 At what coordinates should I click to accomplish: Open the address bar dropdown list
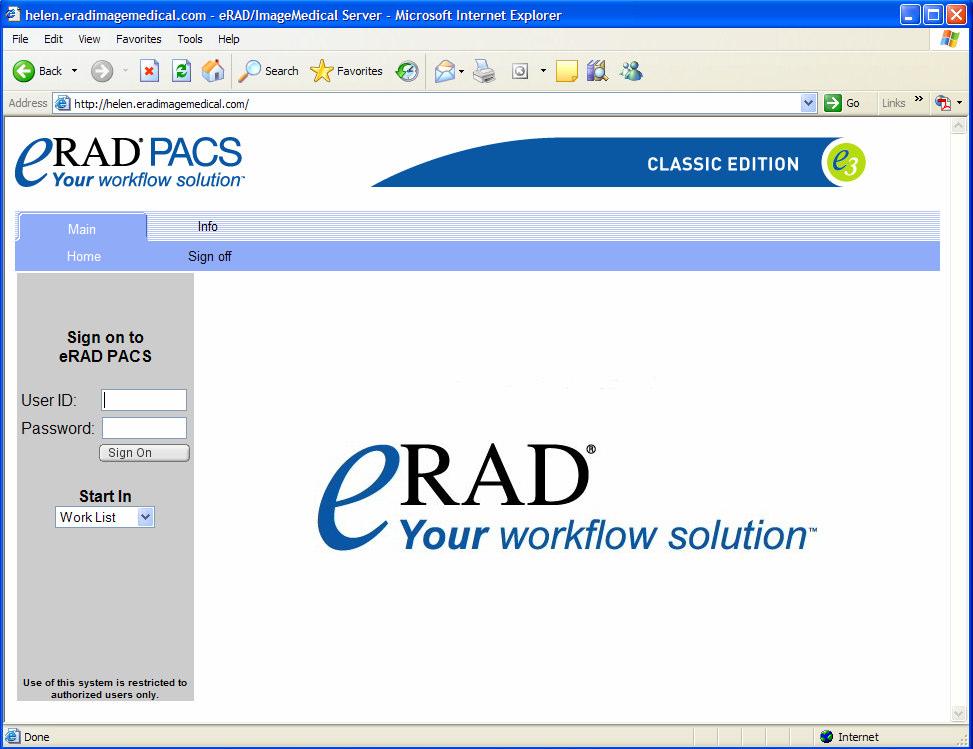pos(808,103)
